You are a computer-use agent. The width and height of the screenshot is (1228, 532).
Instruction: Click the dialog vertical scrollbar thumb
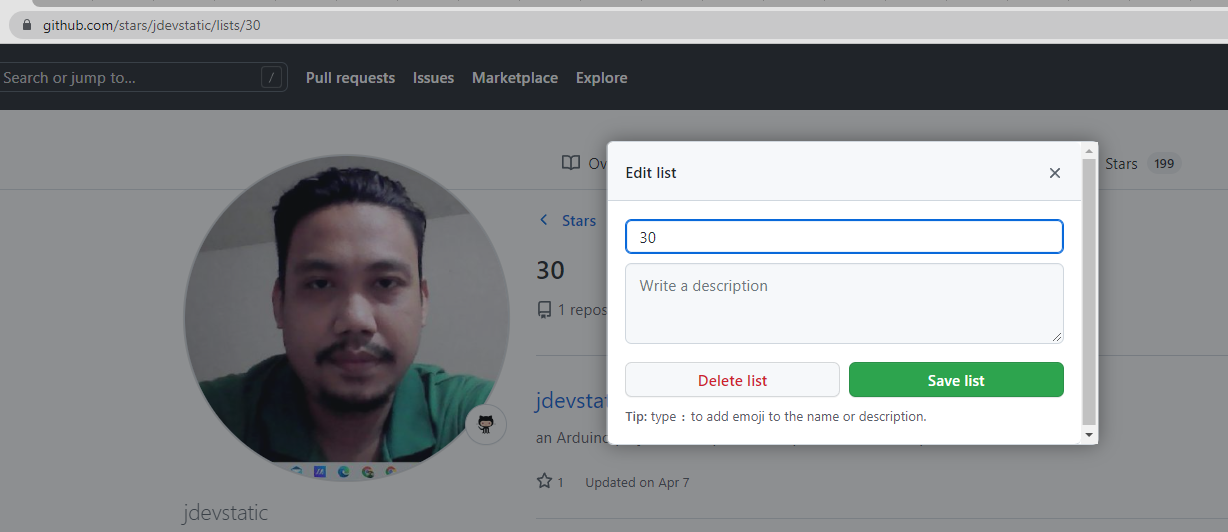click(1090, 292)
